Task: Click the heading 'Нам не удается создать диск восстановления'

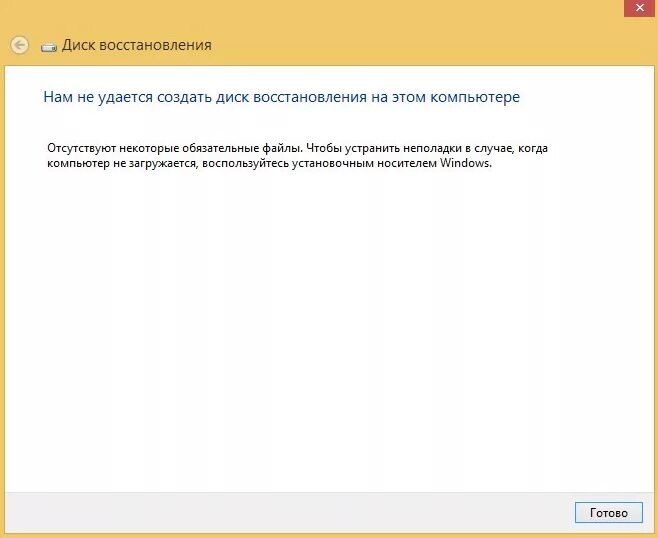Action: [205, 97]
